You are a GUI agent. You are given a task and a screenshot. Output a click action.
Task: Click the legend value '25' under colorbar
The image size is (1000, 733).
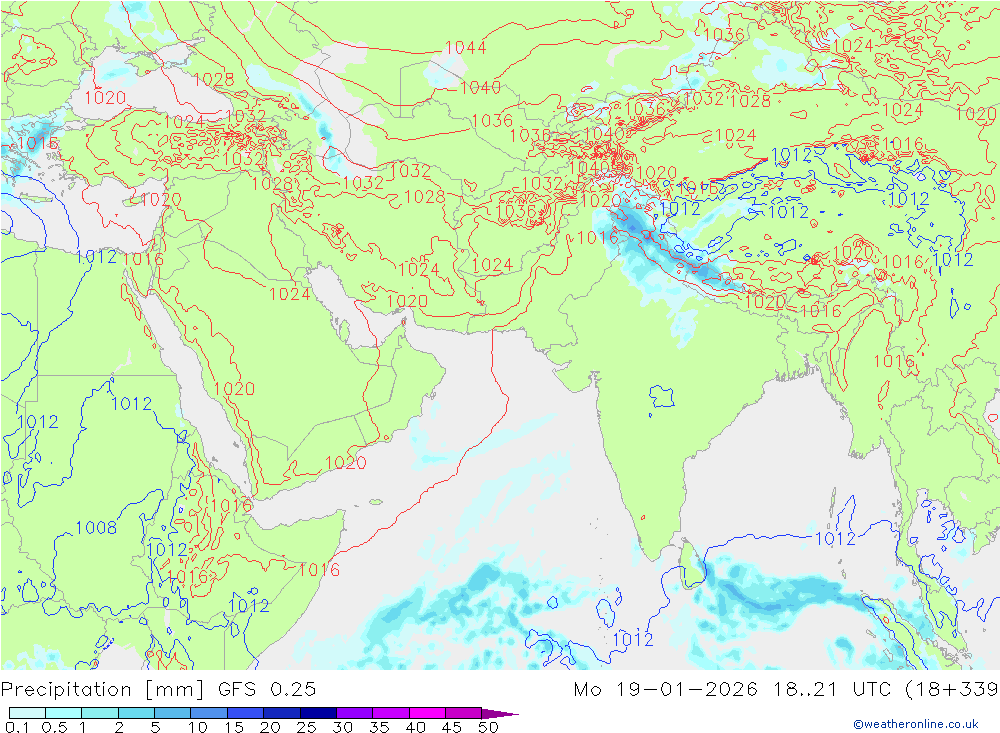coord(307,727)
